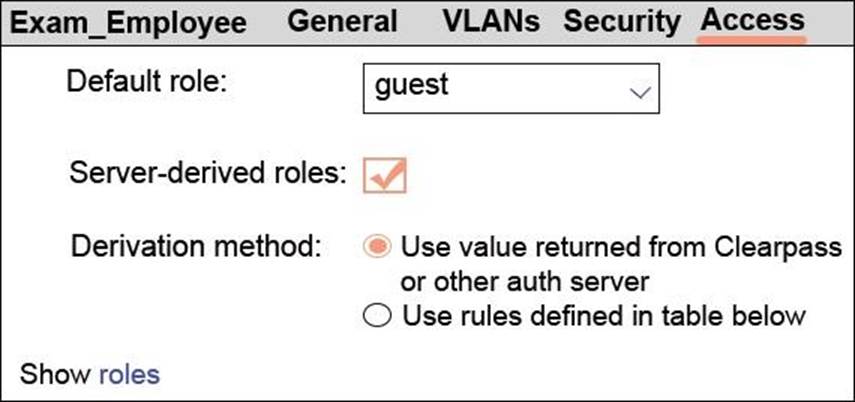Click "or other auth server" text line
Viewport: 855px width, 402px height.
pos(514,281)
